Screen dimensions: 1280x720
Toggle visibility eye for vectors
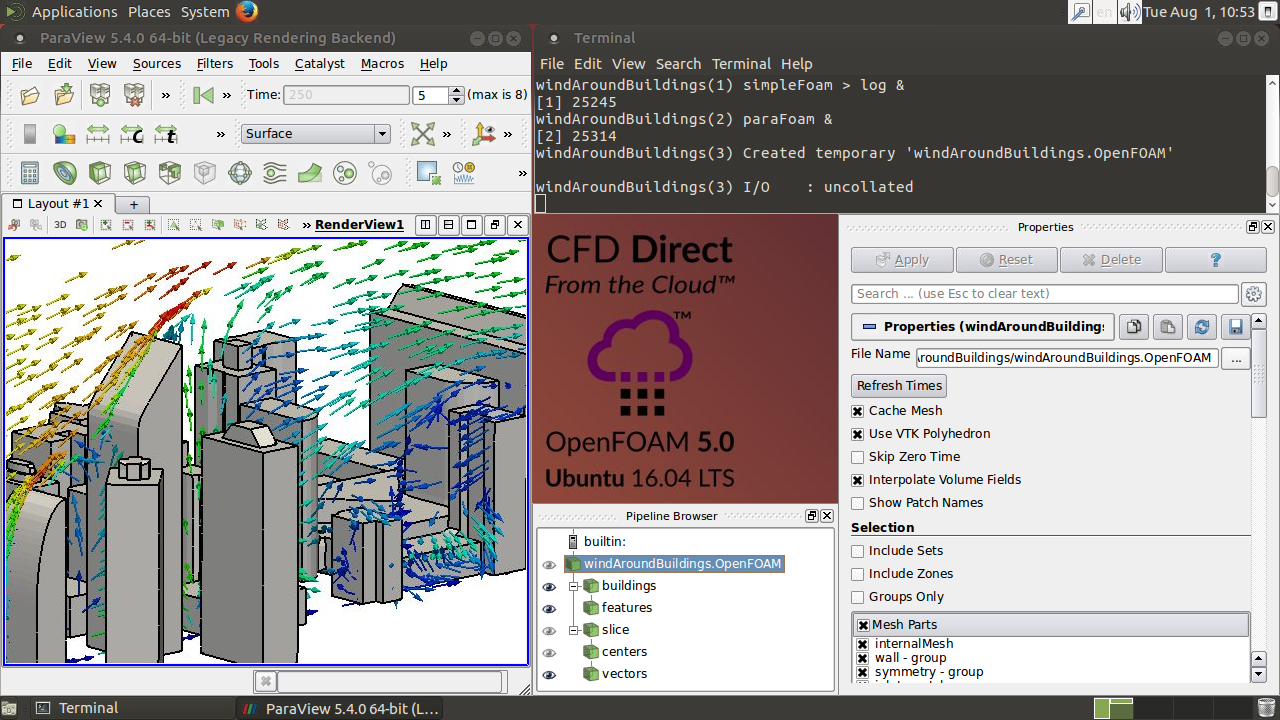549,674
